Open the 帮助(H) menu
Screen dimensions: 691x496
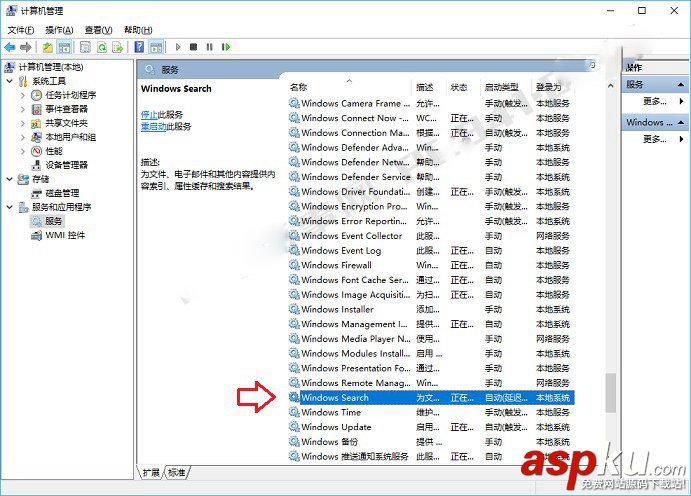click(138, 30)
